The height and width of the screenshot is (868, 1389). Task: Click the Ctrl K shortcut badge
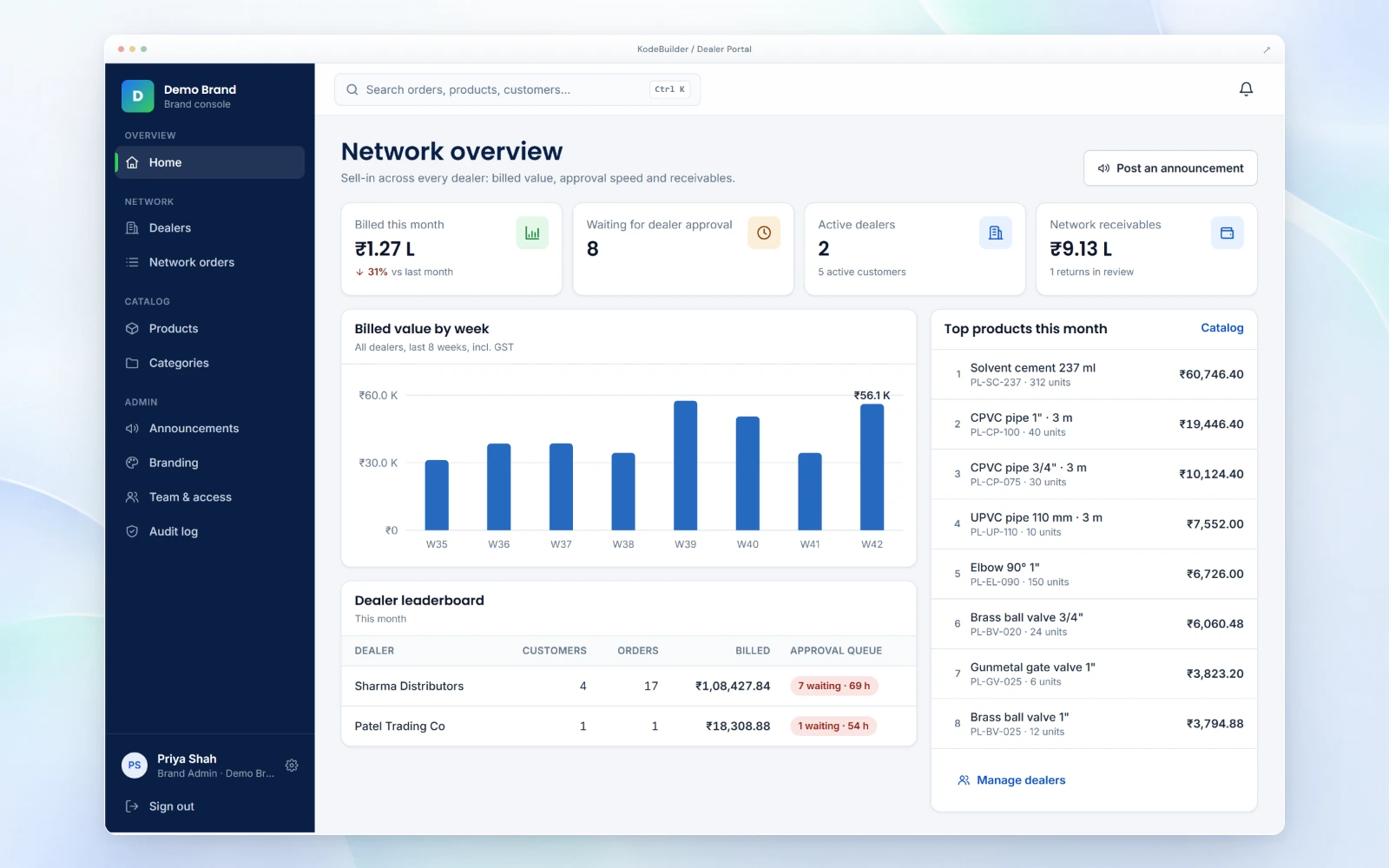pyautogui.click(x=670, y=89)
